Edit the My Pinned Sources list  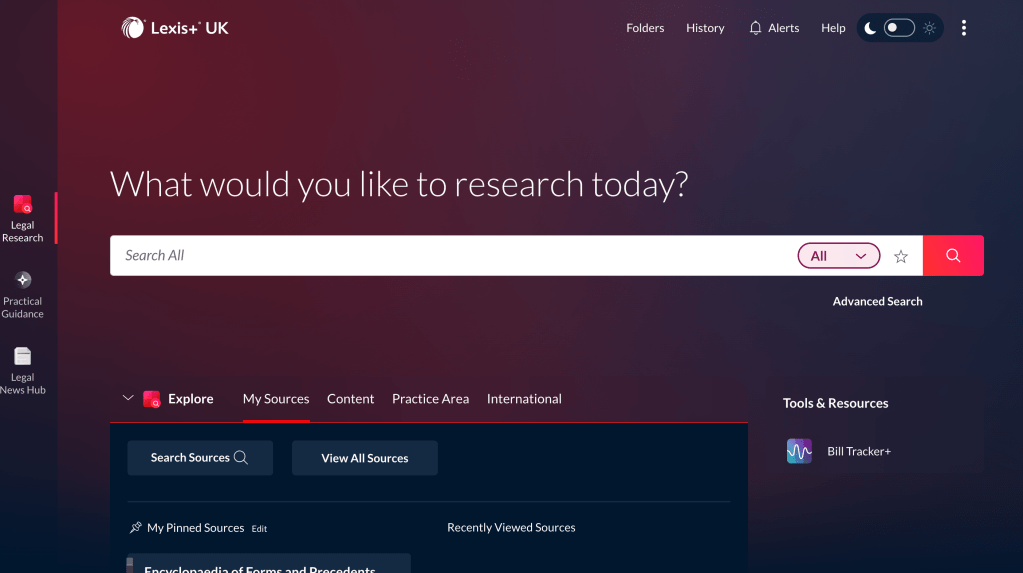(x=259, y=529)
